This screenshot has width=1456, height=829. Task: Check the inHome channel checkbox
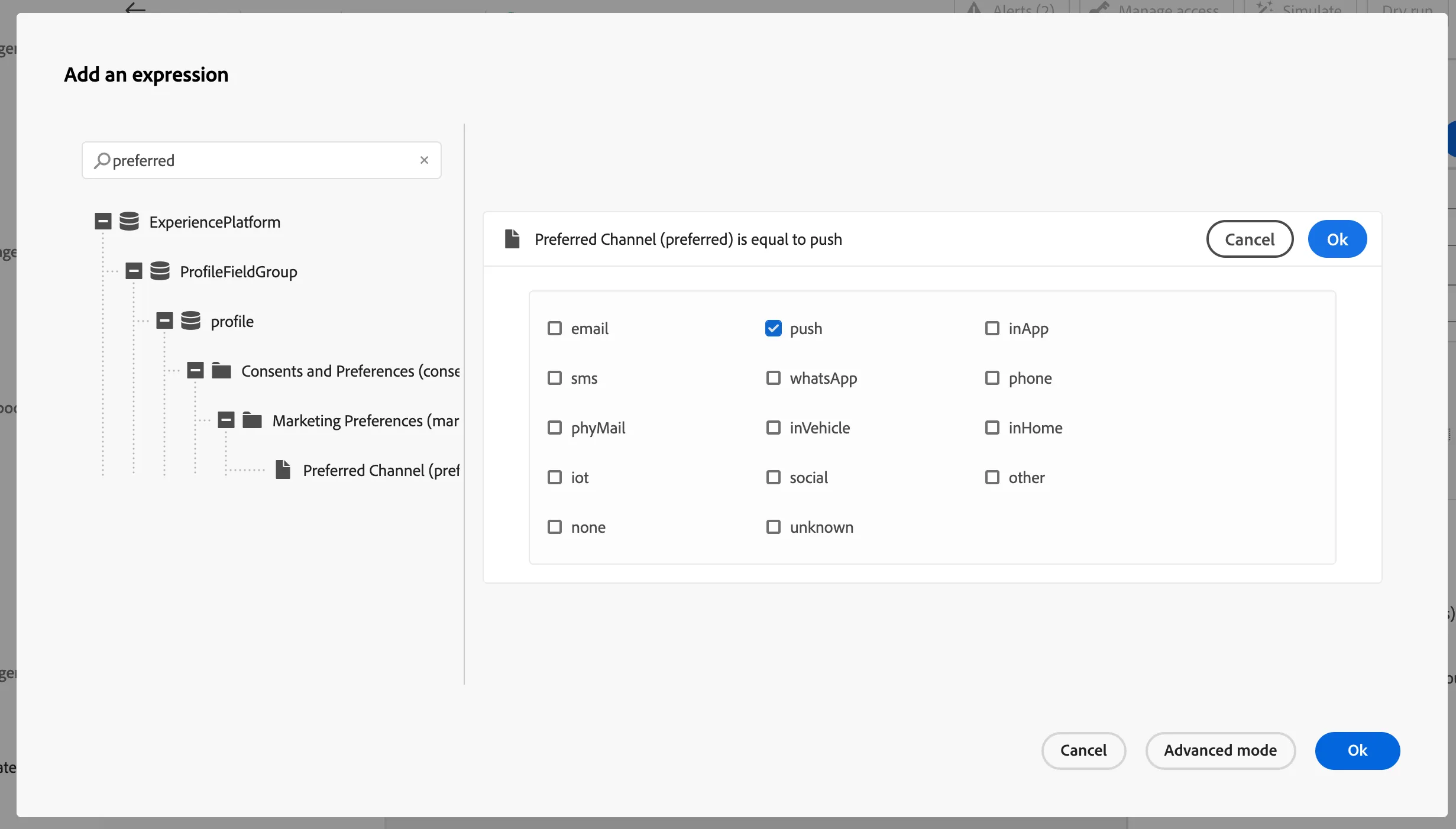point(992,428)
